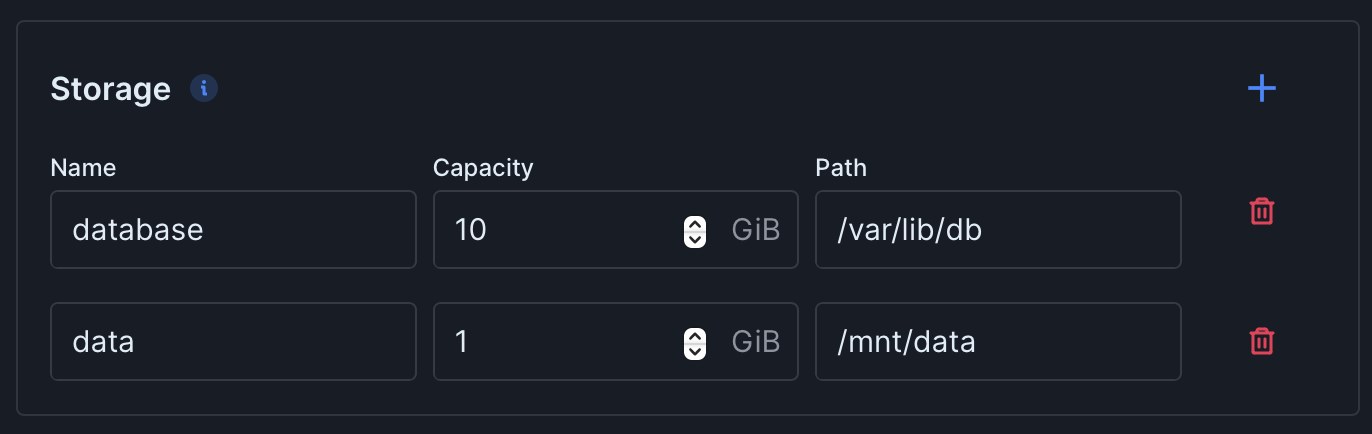The height and width of the screenshot is (434, 1372).
Task: Increment data volume capacity stepper
Action: point(694,336)
